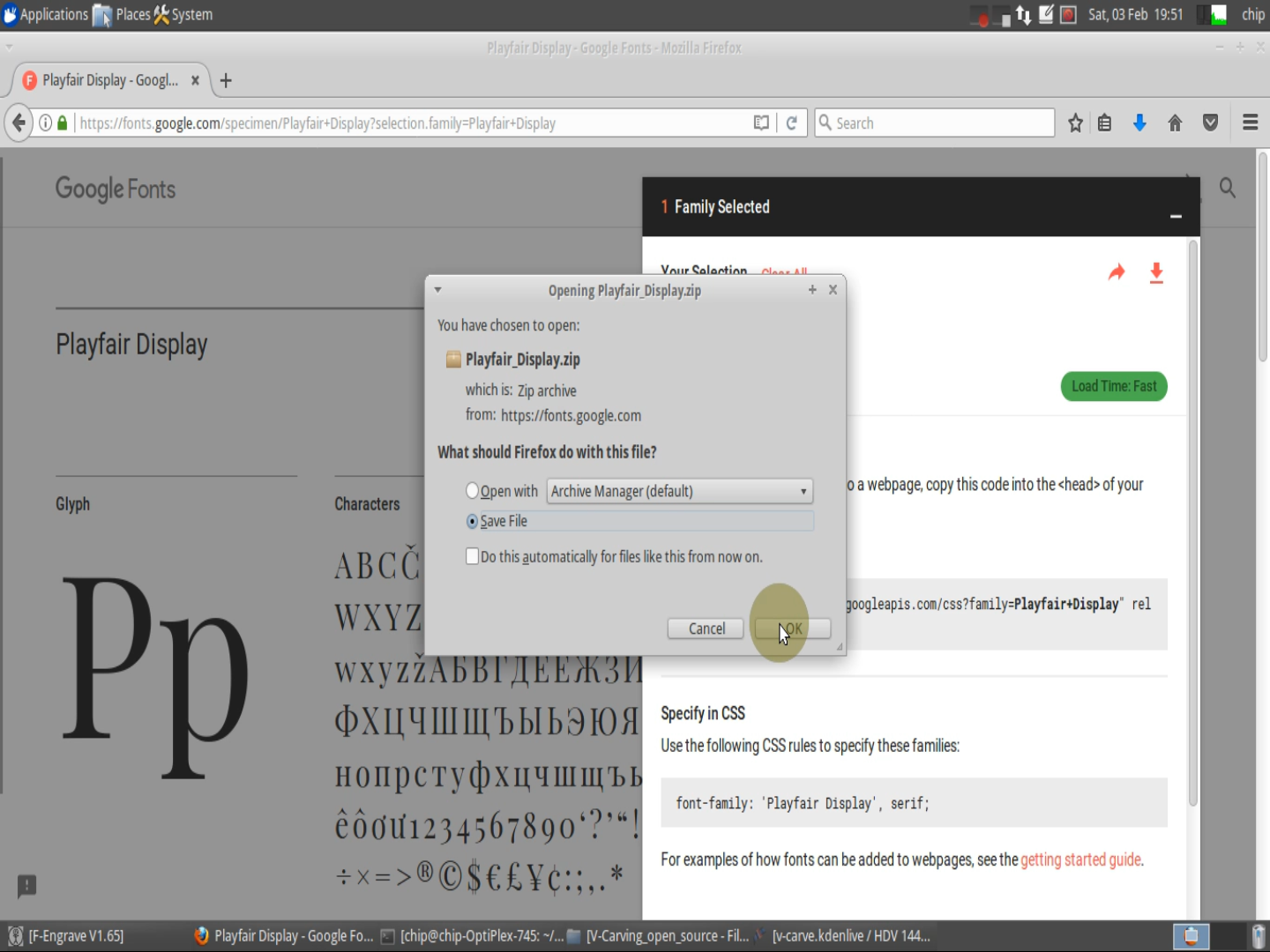Switch to the v-carve.kdenlive taskbar window
The image size is (1270, 952).
click(843, 936)
